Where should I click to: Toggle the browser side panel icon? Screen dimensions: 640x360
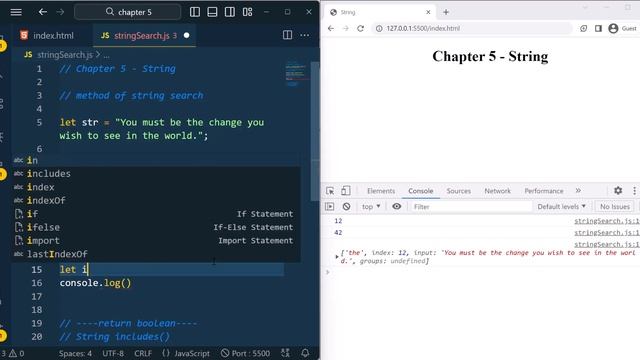coord(598,28)
